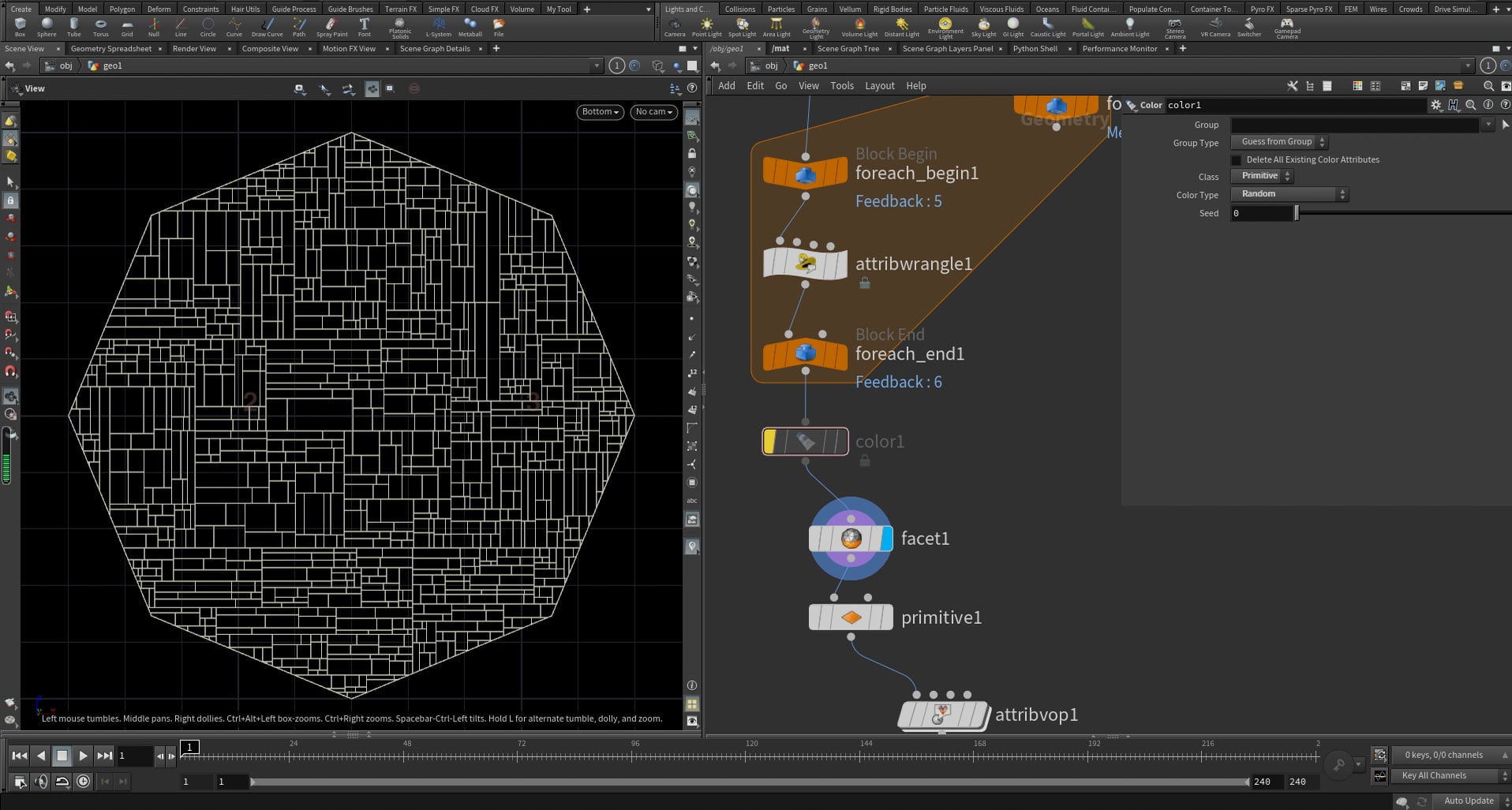Select the Box shelf tool
Screen dimensions: 1512x810
pyautogui.click(x=20, y=28)
